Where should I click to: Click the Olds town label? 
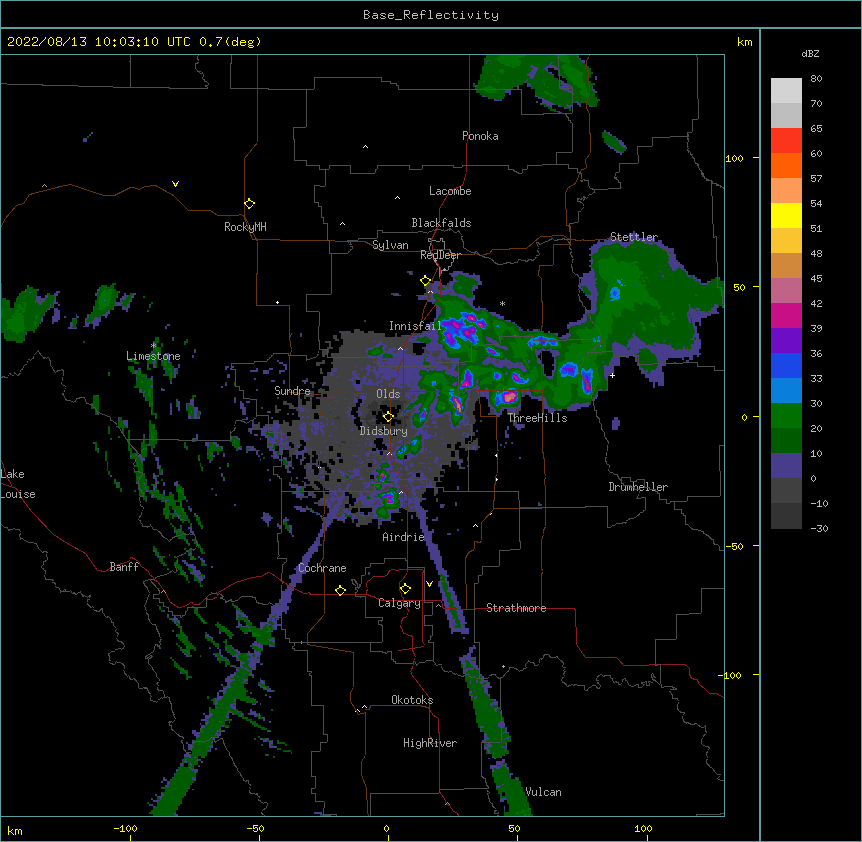(x=388, y=394)
